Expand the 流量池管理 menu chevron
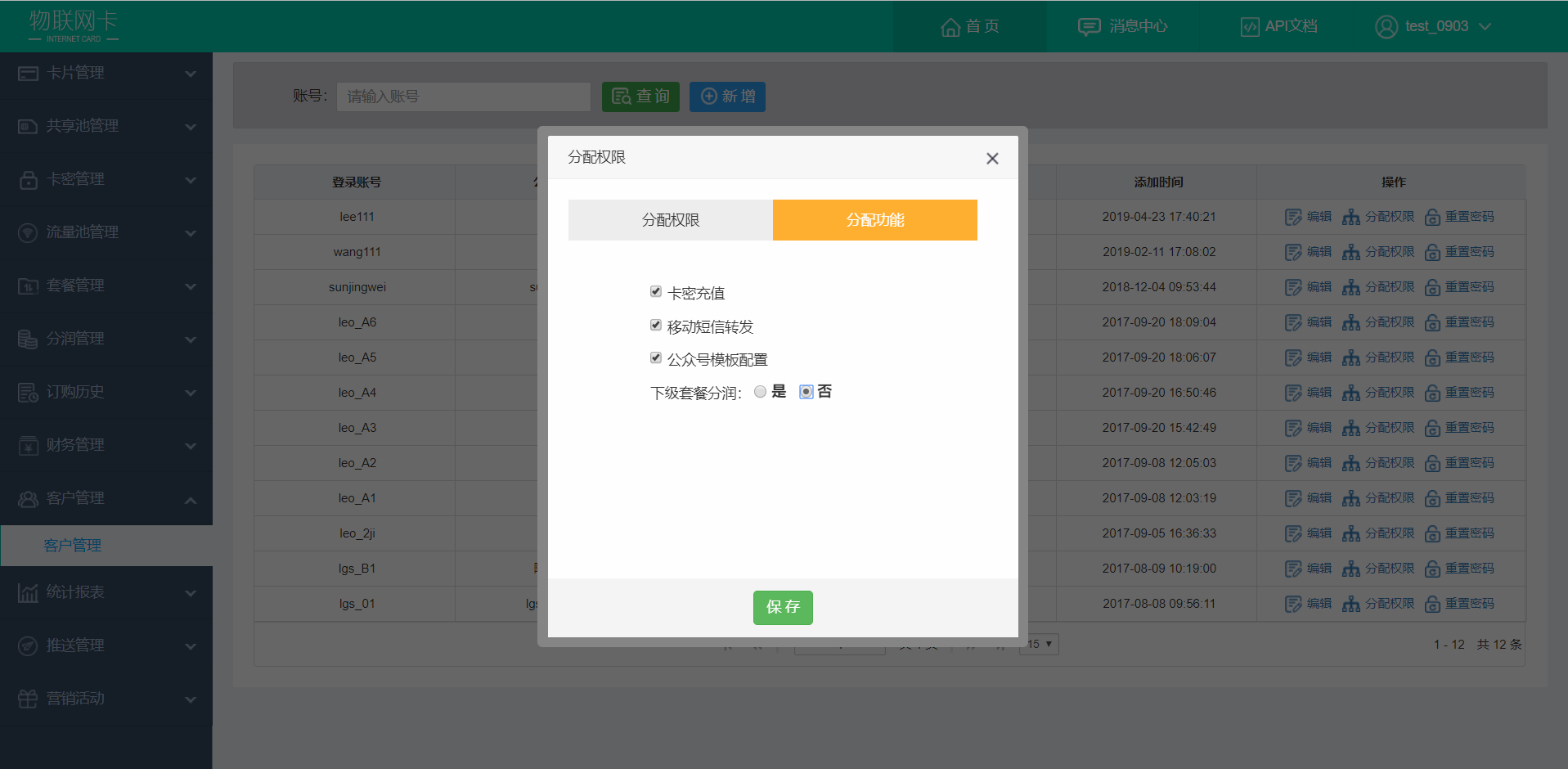 (x=191, y=234)
